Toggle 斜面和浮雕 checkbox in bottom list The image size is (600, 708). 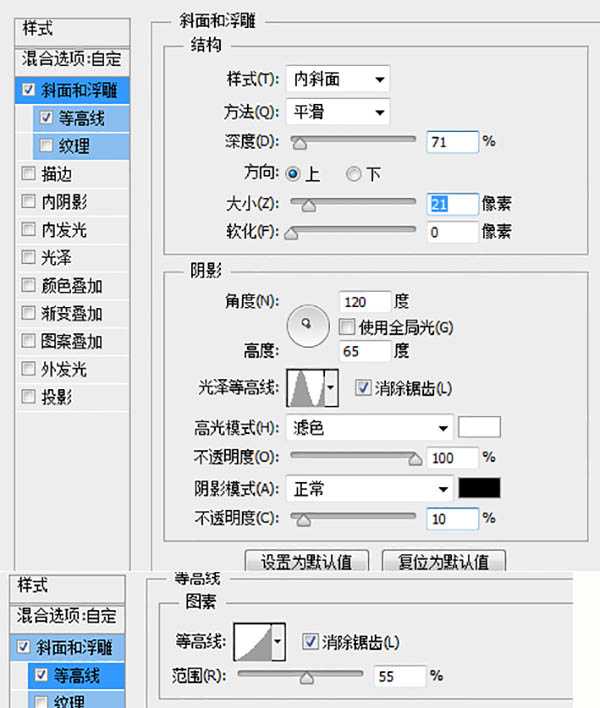(x=23, y=647)
